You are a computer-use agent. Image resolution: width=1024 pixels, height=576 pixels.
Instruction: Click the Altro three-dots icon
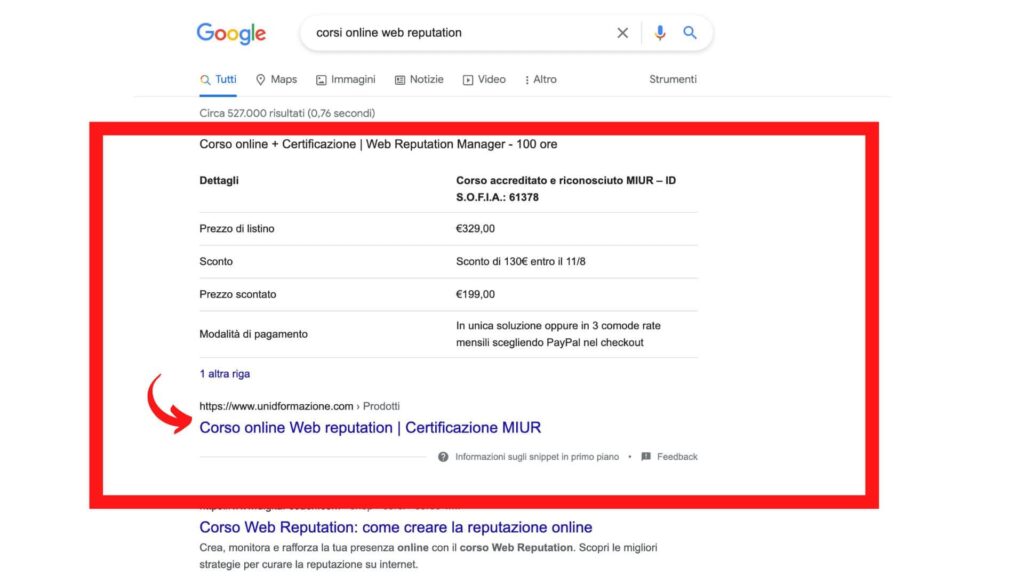click(x=527, y=80)
